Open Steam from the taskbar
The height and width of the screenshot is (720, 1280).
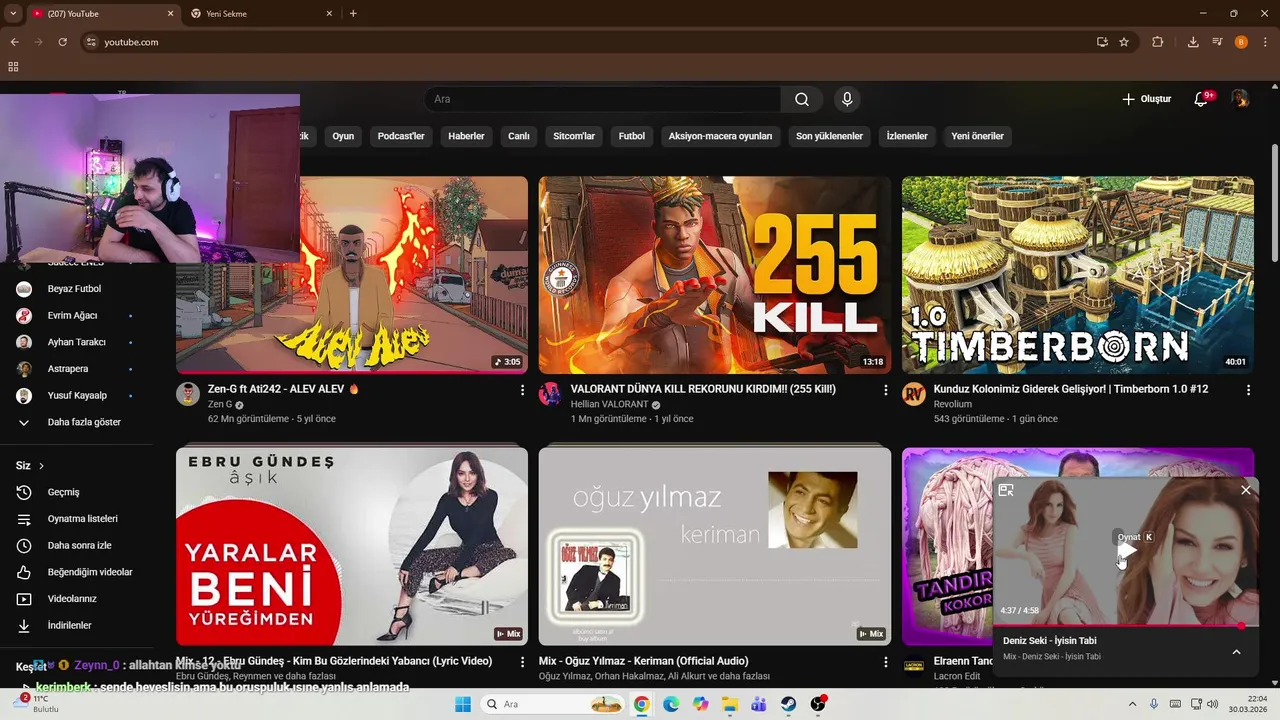pyautogui.click(x=789, y=704)
